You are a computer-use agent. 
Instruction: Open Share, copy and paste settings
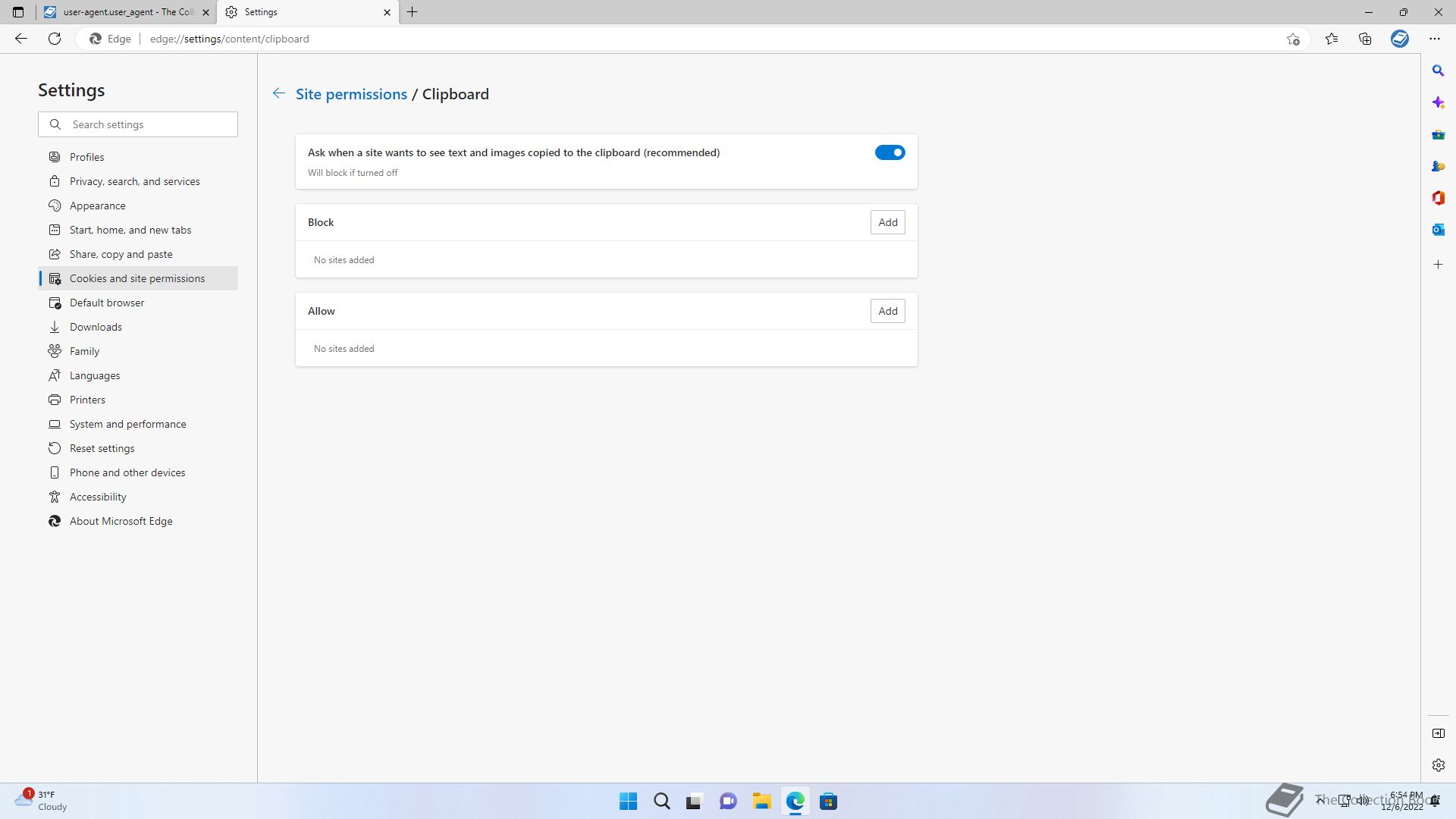pos(138,254)
